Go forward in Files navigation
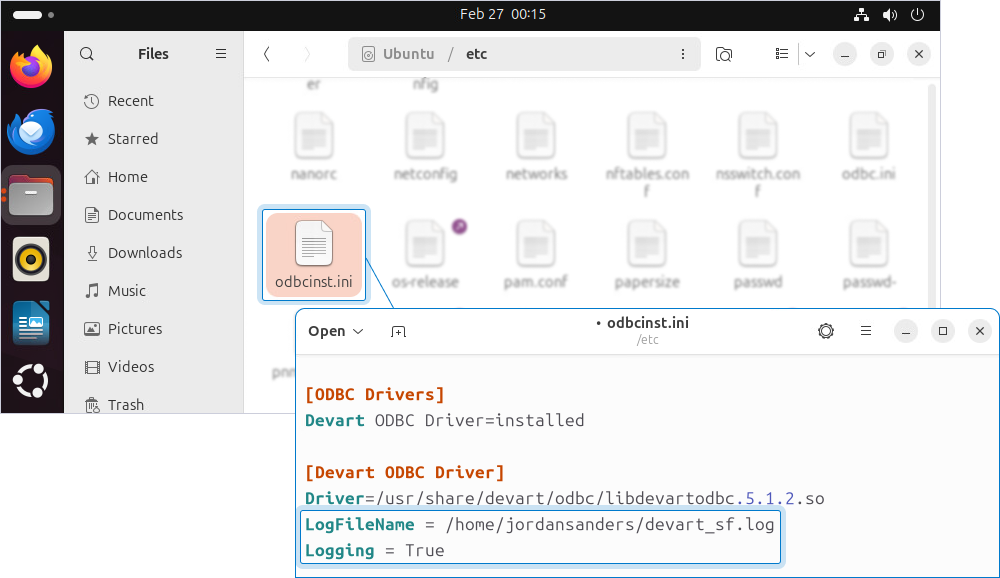Image resolution: width=1000 pixels, height=578 pixels. (307, 54)
